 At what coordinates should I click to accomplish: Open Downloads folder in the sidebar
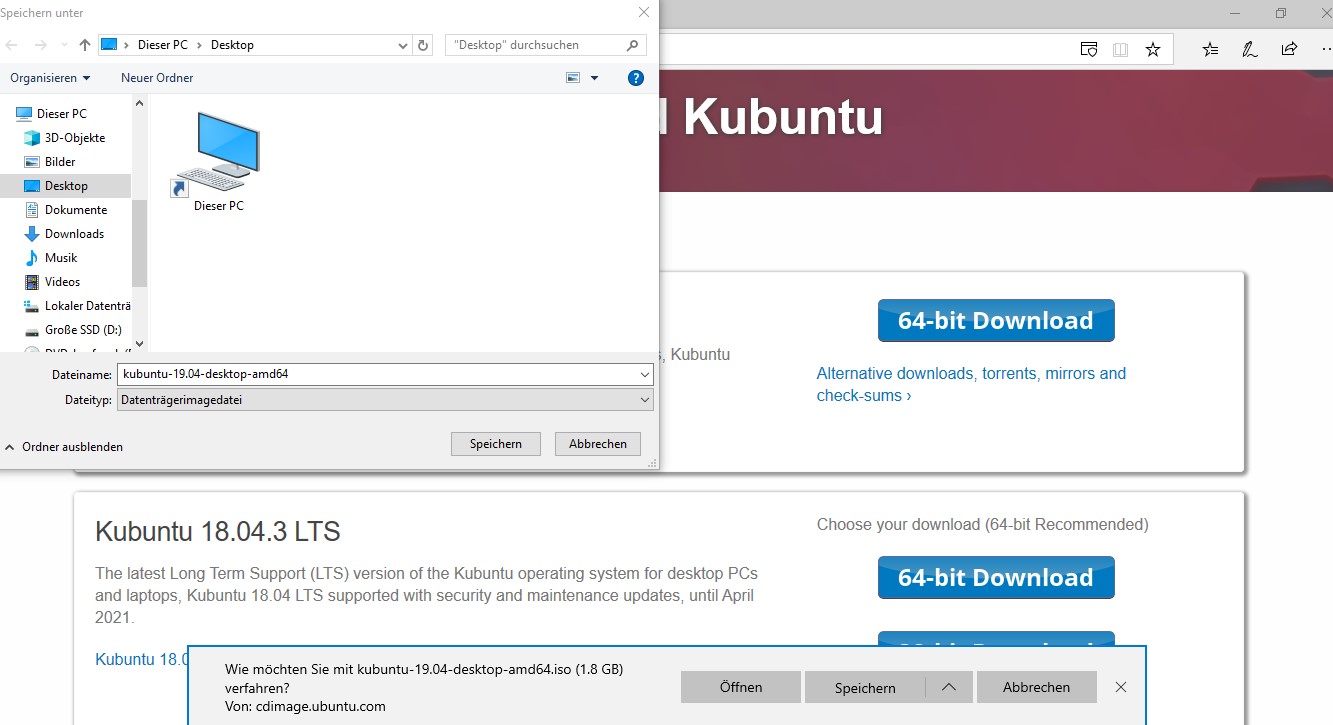click(74, 234)
